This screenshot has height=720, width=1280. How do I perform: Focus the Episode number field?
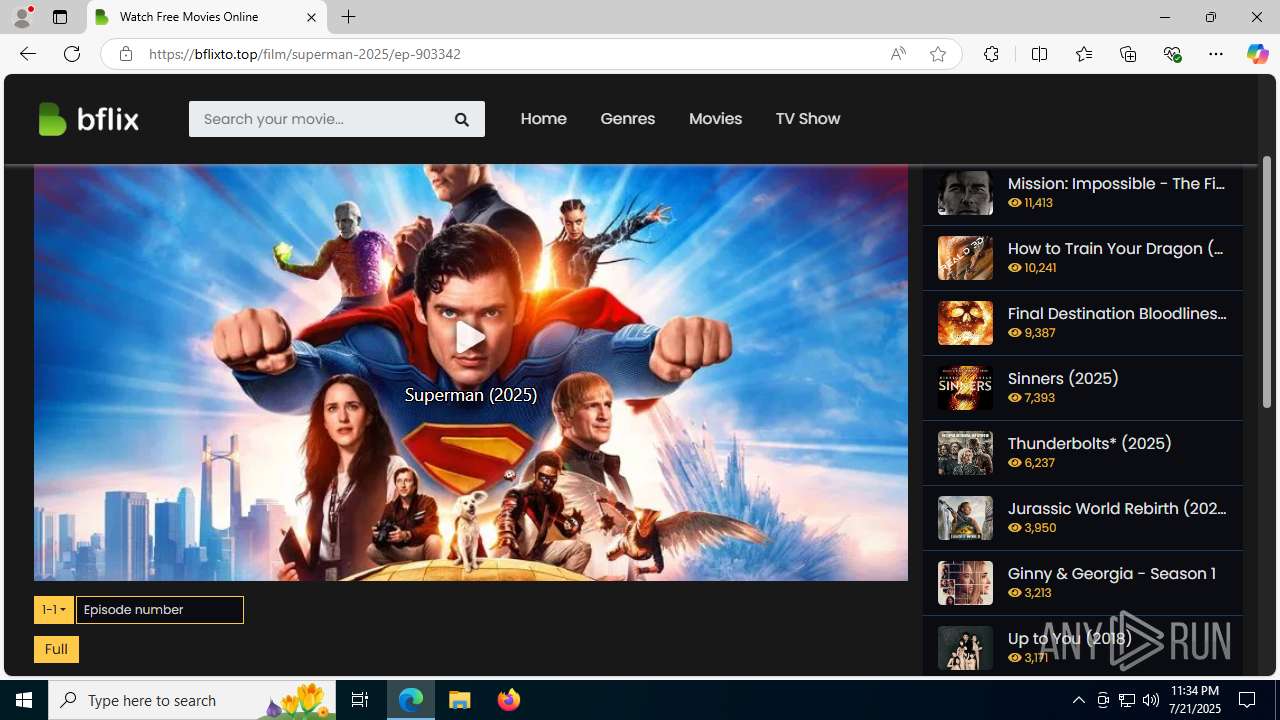pos(160,610)
